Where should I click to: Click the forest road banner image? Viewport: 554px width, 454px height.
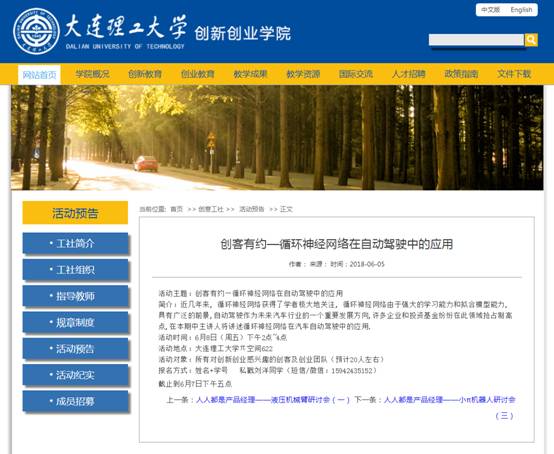coord(277,138)
